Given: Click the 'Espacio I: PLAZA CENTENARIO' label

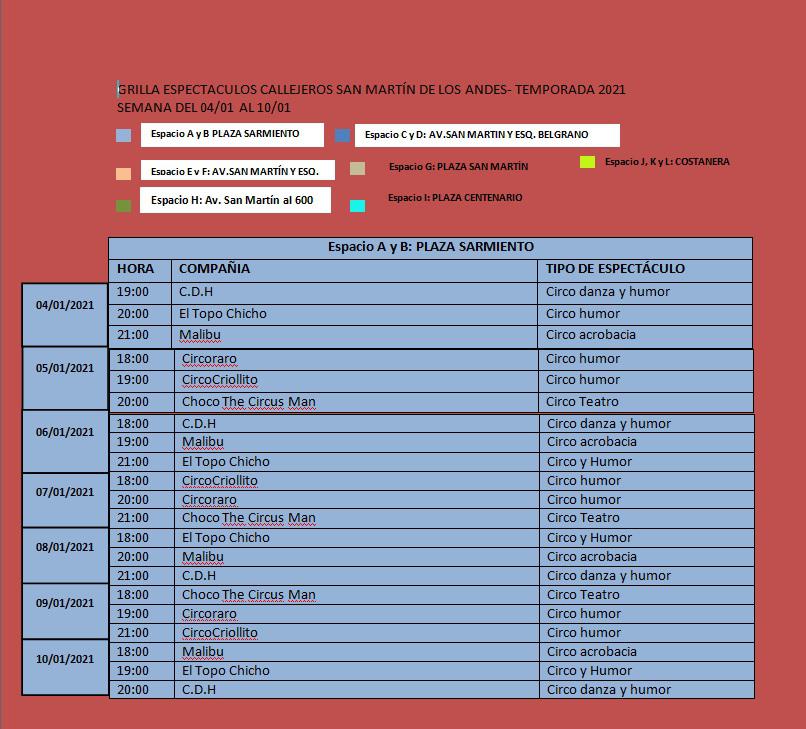Looking at the screenshot, I should [x=455, y=198].
